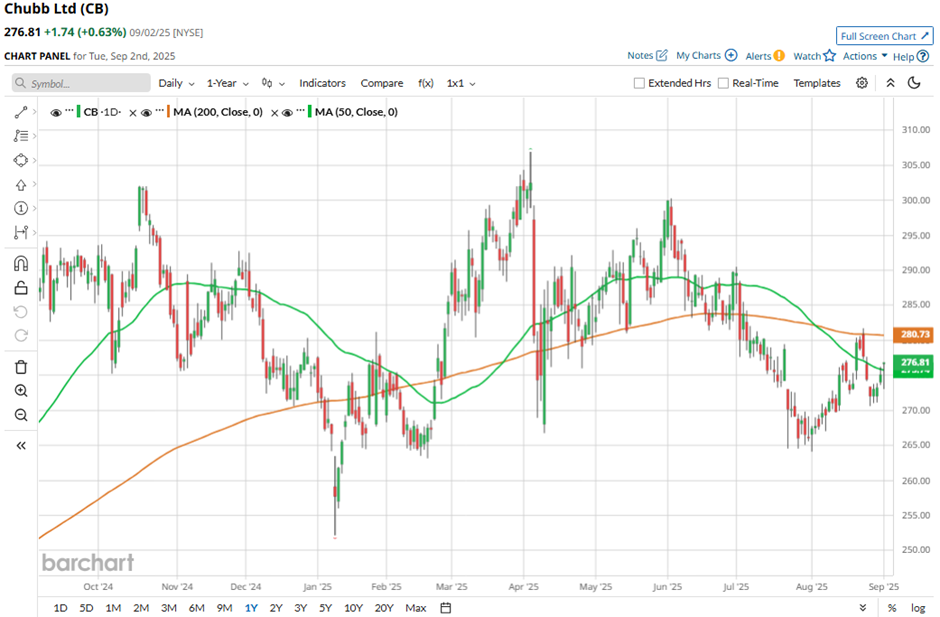The width and height of the screenshot is (940, 617).
Task: Click the Watch link
Action: pyautogui.click(x=807, y=56)
